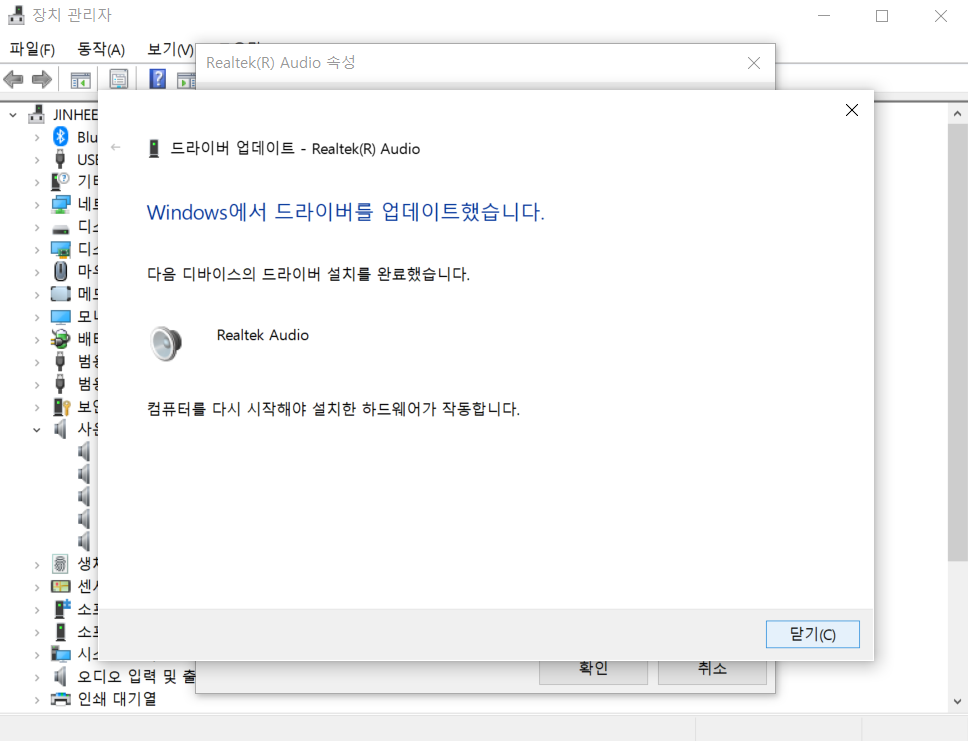This screenshot has height=741, width=968.
Task: Select the biometric fingerprint icon in tree
Action: pos(60,563)
